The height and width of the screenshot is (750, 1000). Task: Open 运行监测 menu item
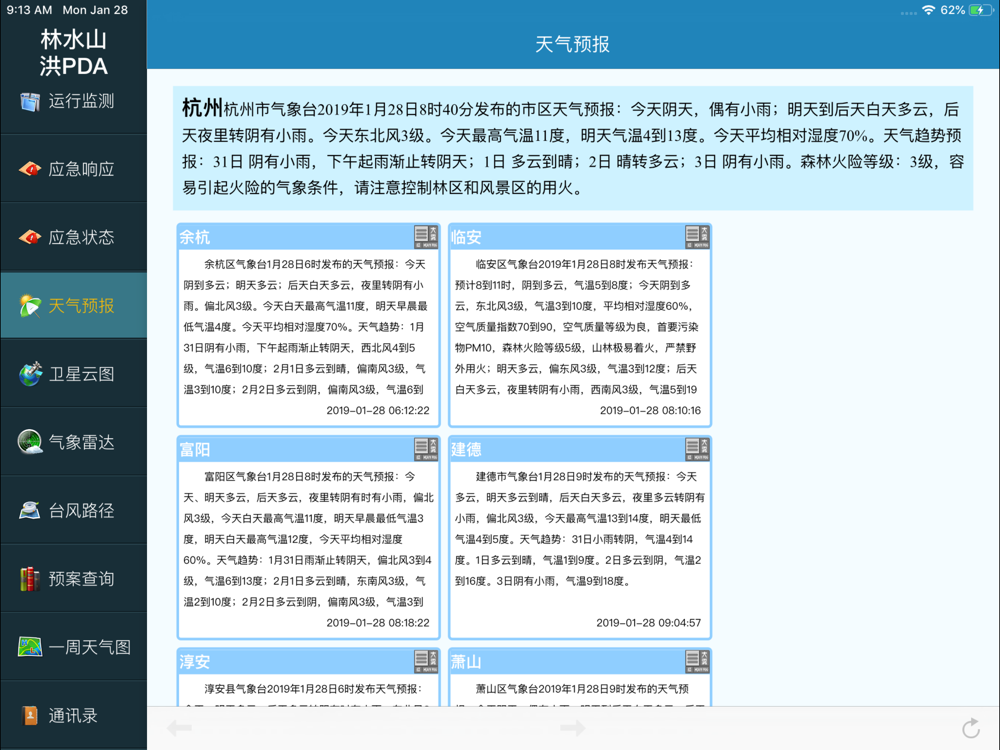73,101
